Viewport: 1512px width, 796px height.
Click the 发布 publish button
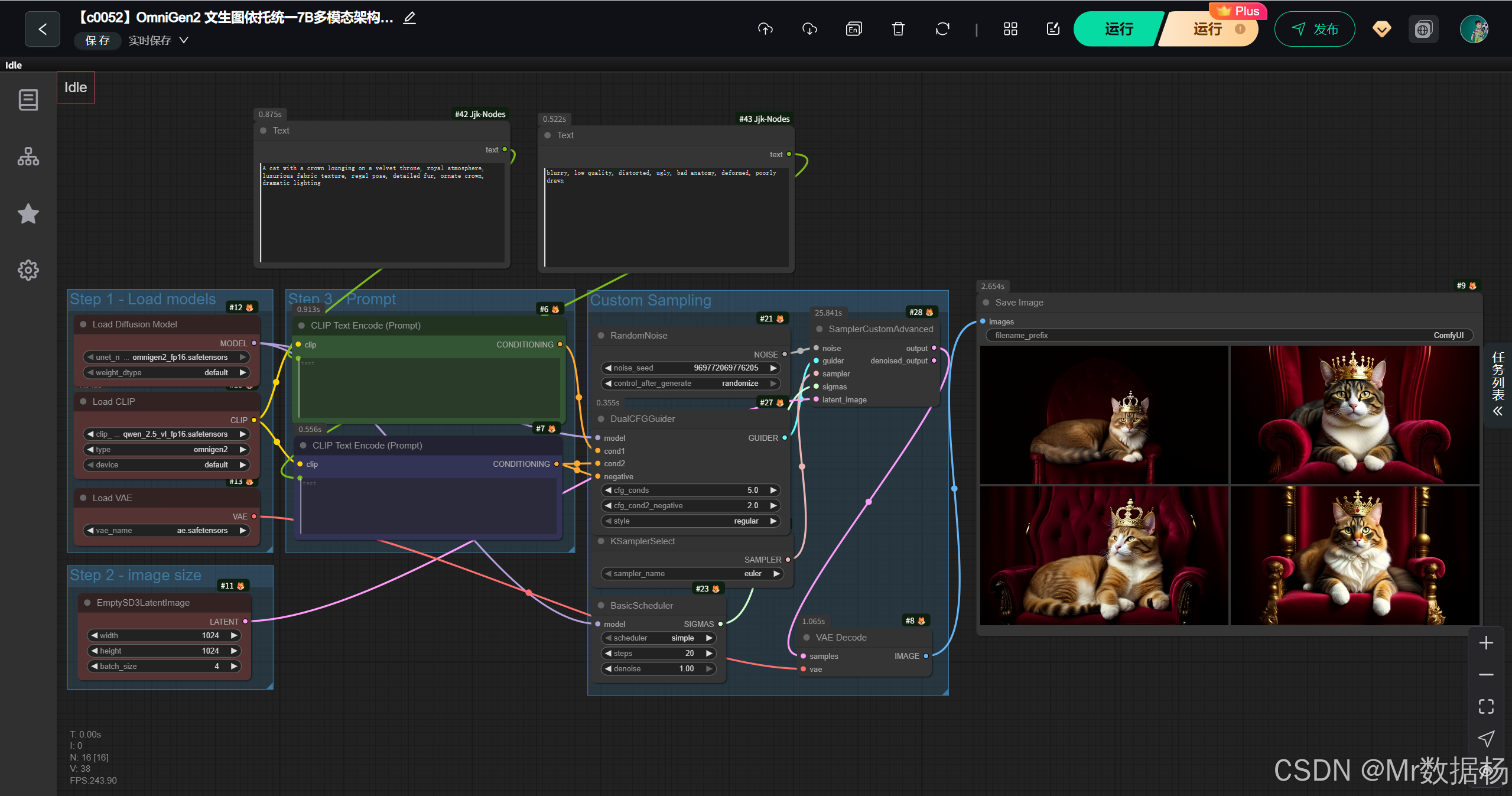1314,29
